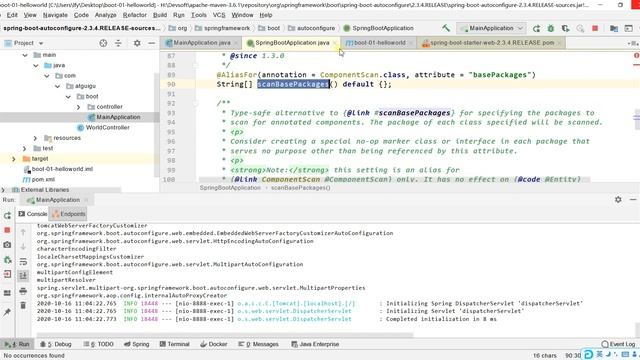Image resolution: width=640 pixels, height=360 pixels.
Task: Expand the target folder
Action: [14, 159]
